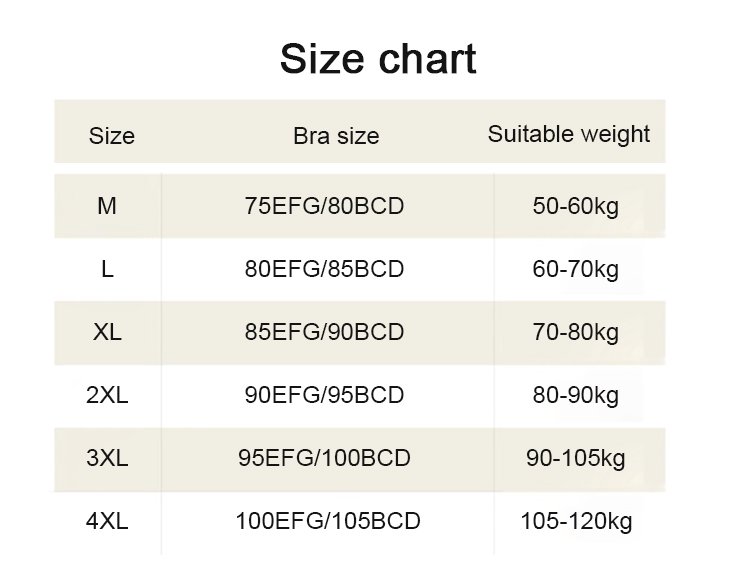Select the size 'M' cell
The width and height of the screenshot is (750, 571).
click(x=107, y=207)
